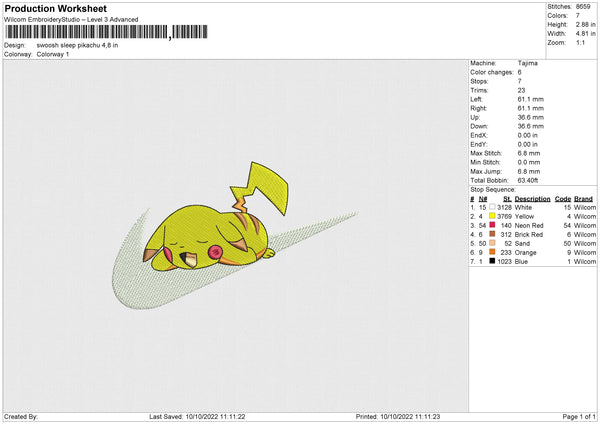Click the Down value 36.6 mm
Viewport: 600px width, 424px height.
530,126
